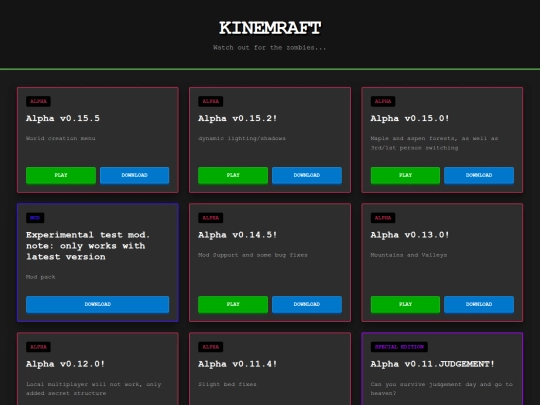Click the ALPHA badge on the v0.12.0! card
The height and width of the screenshot is (405, 540).
point(38,347)
